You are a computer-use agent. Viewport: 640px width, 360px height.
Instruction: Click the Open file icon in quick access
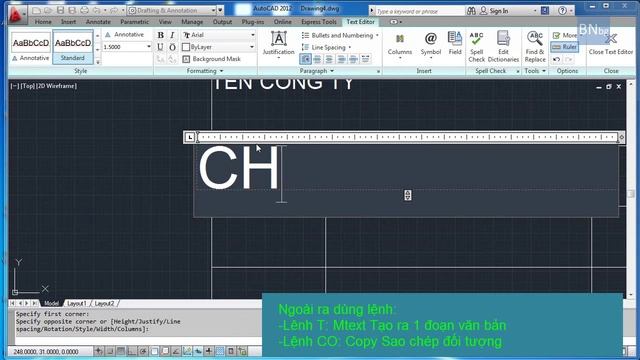pos(48,10)
